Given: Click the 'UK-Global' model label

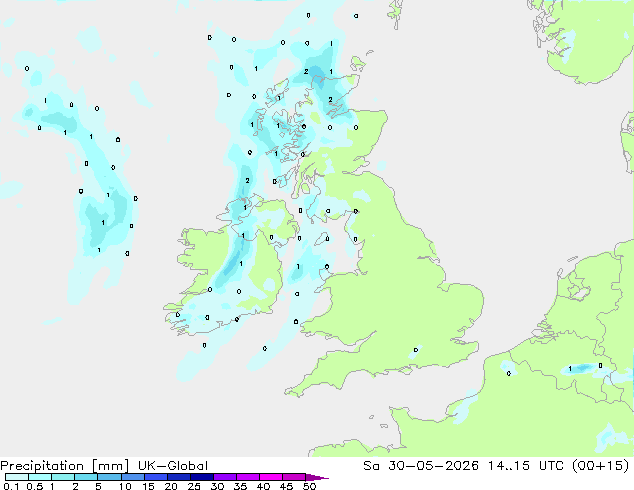Looking at the screenshot, I should [173, 466].
